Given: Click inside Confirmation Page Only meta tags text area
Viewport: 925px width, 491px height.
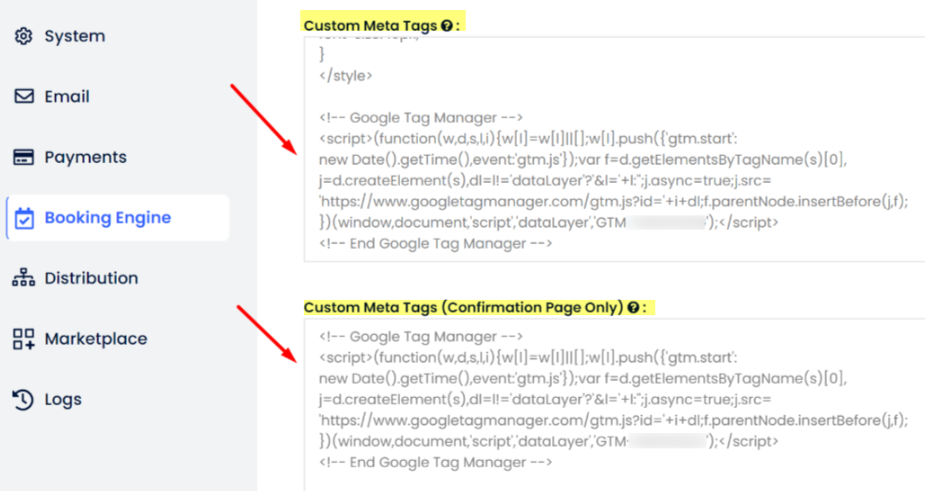Looking at the screenshot, I should pos(614,405).
